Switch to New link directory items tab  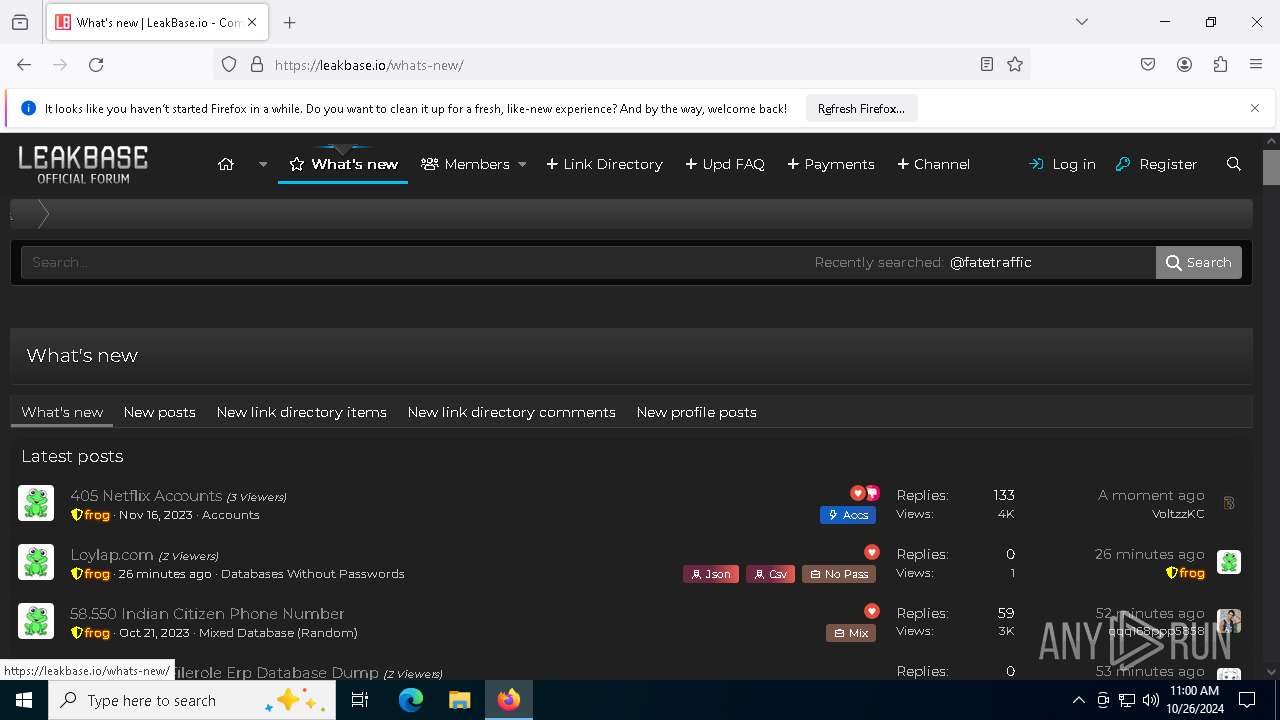[302, 412]
